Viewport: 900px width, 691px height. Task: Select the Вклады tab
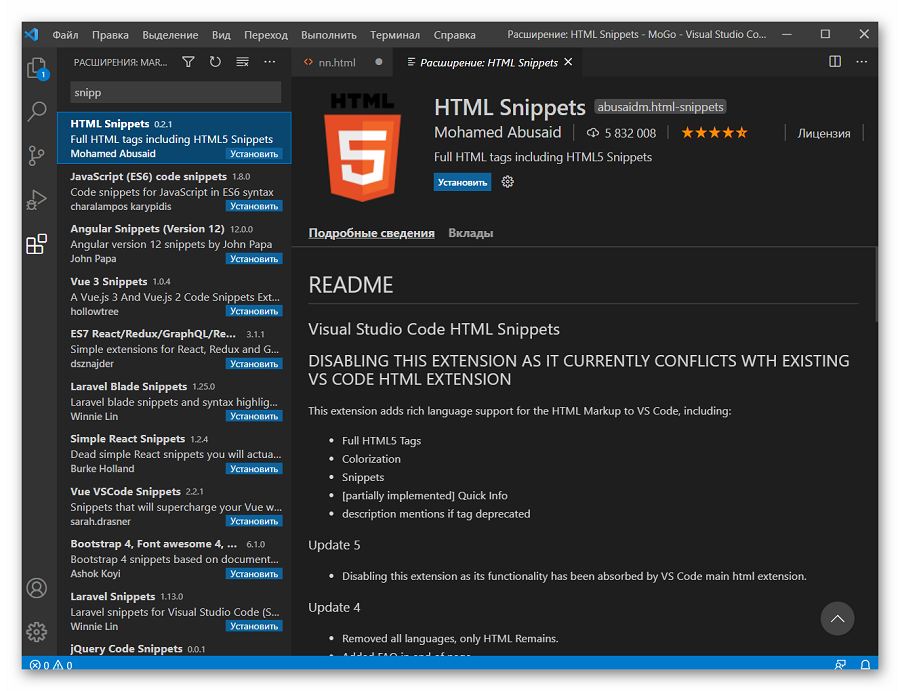coord(471,233)
